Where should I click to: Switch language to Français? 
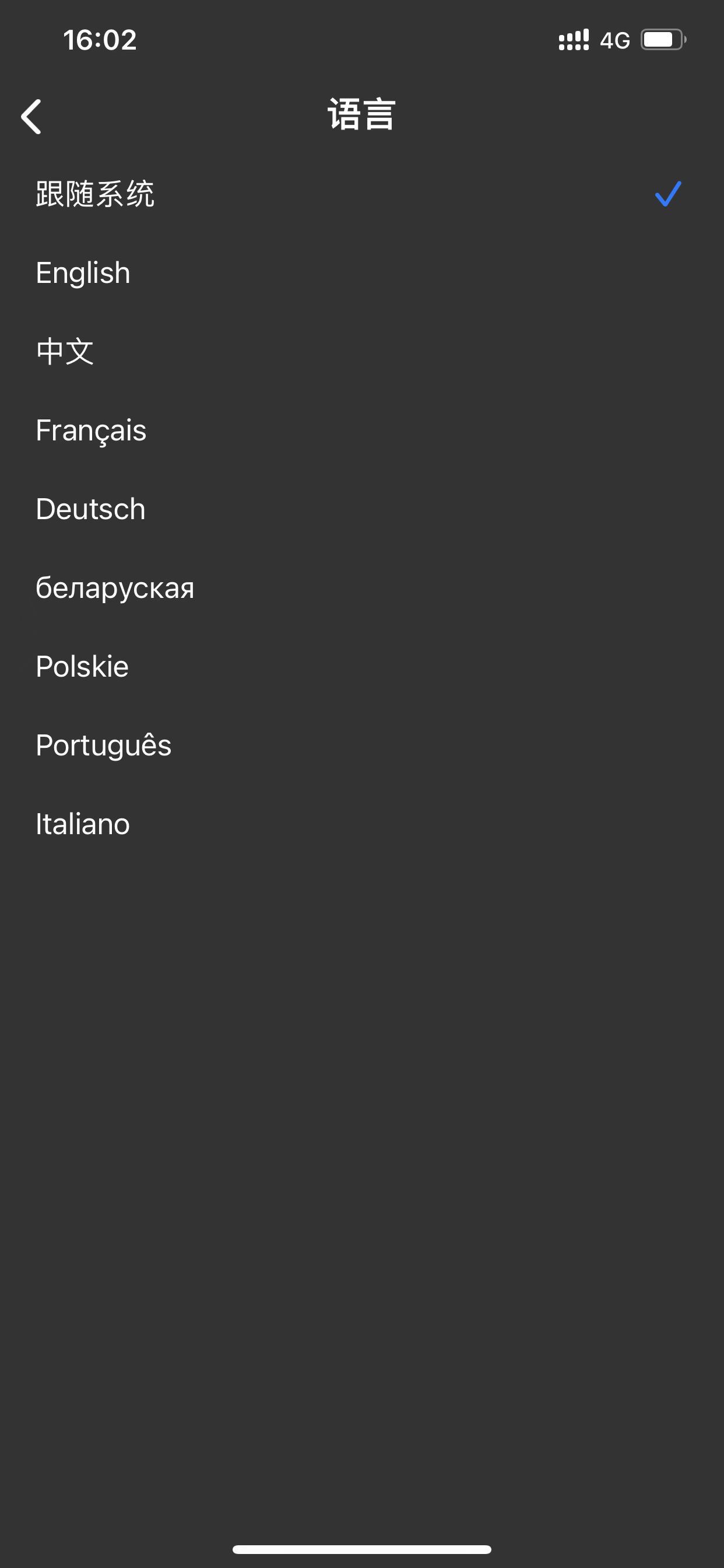tap(92, 430)
